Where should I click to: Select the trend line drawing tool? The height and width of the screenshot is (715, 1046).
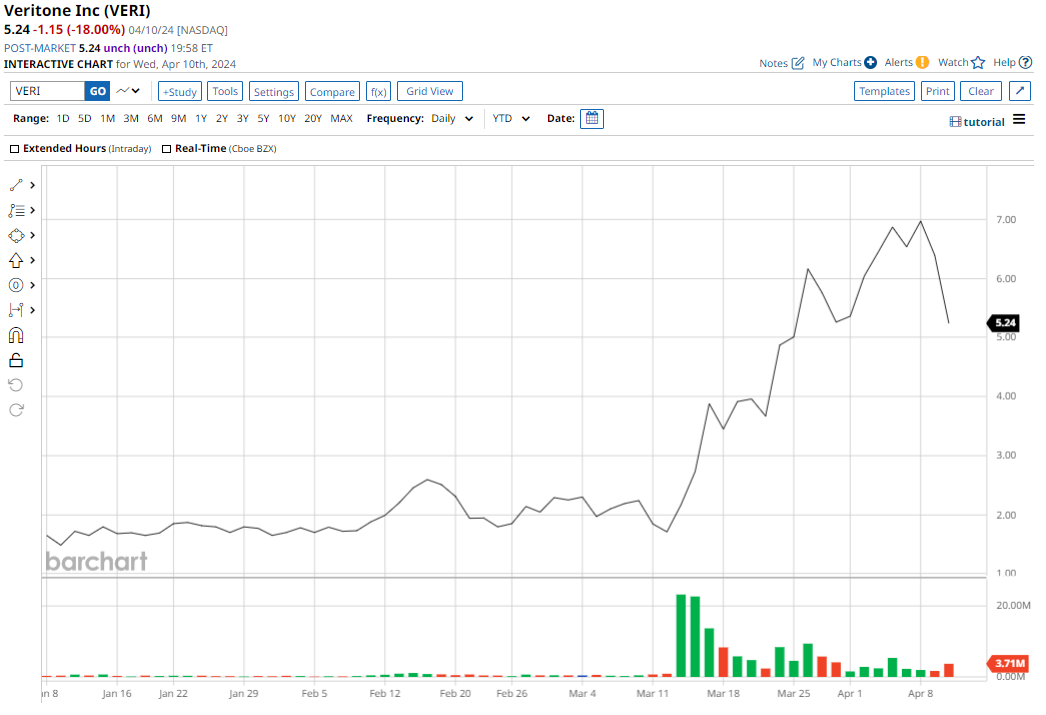[x=16, y=185]
